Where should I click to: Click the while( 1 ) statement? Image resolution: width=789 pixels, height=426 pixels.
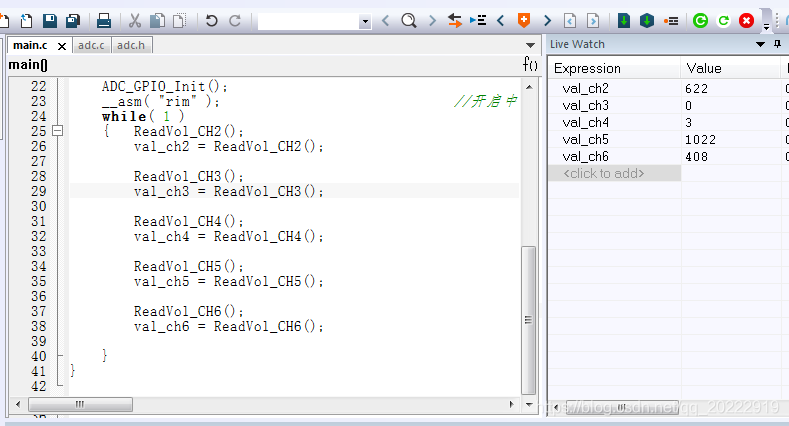point(143,117)
